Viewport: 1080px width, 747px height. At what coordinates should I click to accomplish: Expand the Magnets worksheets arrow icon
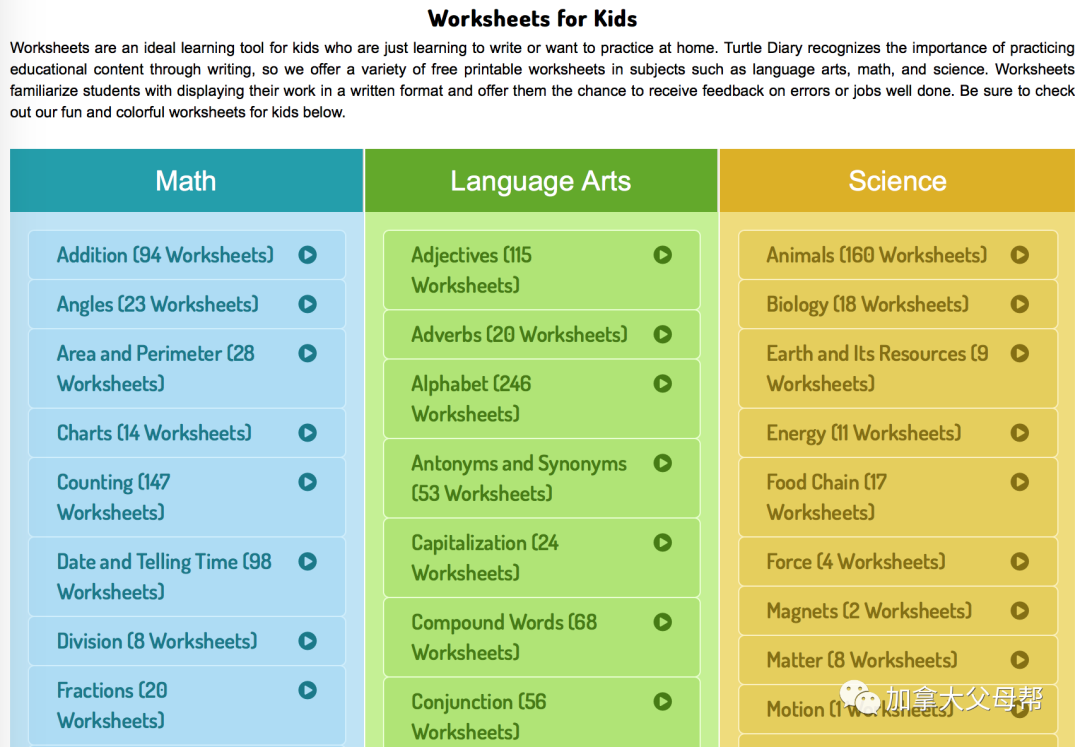(x=1019, y=611)
